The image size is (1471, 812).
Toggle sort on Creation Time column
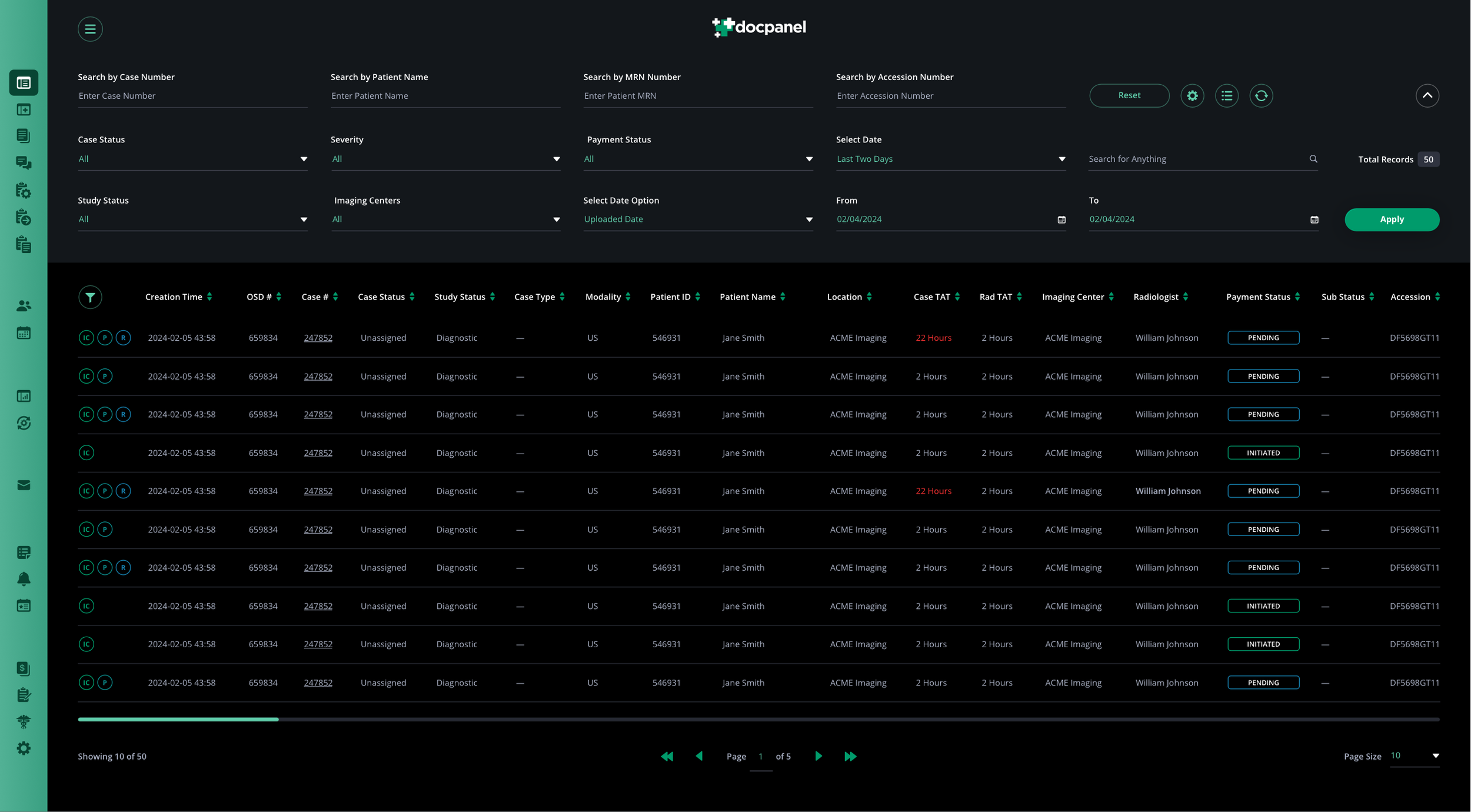coord(209,297)
